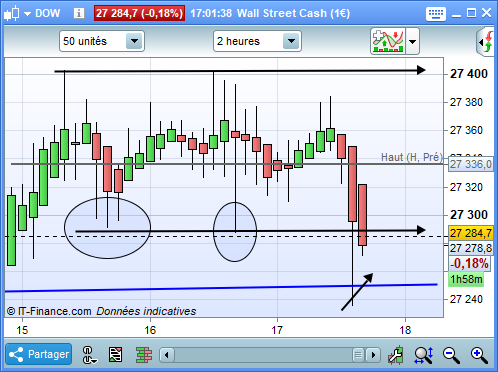498x372 pixels.
Task: Click the zoom in magnifier icon
Action: (479, 355)
